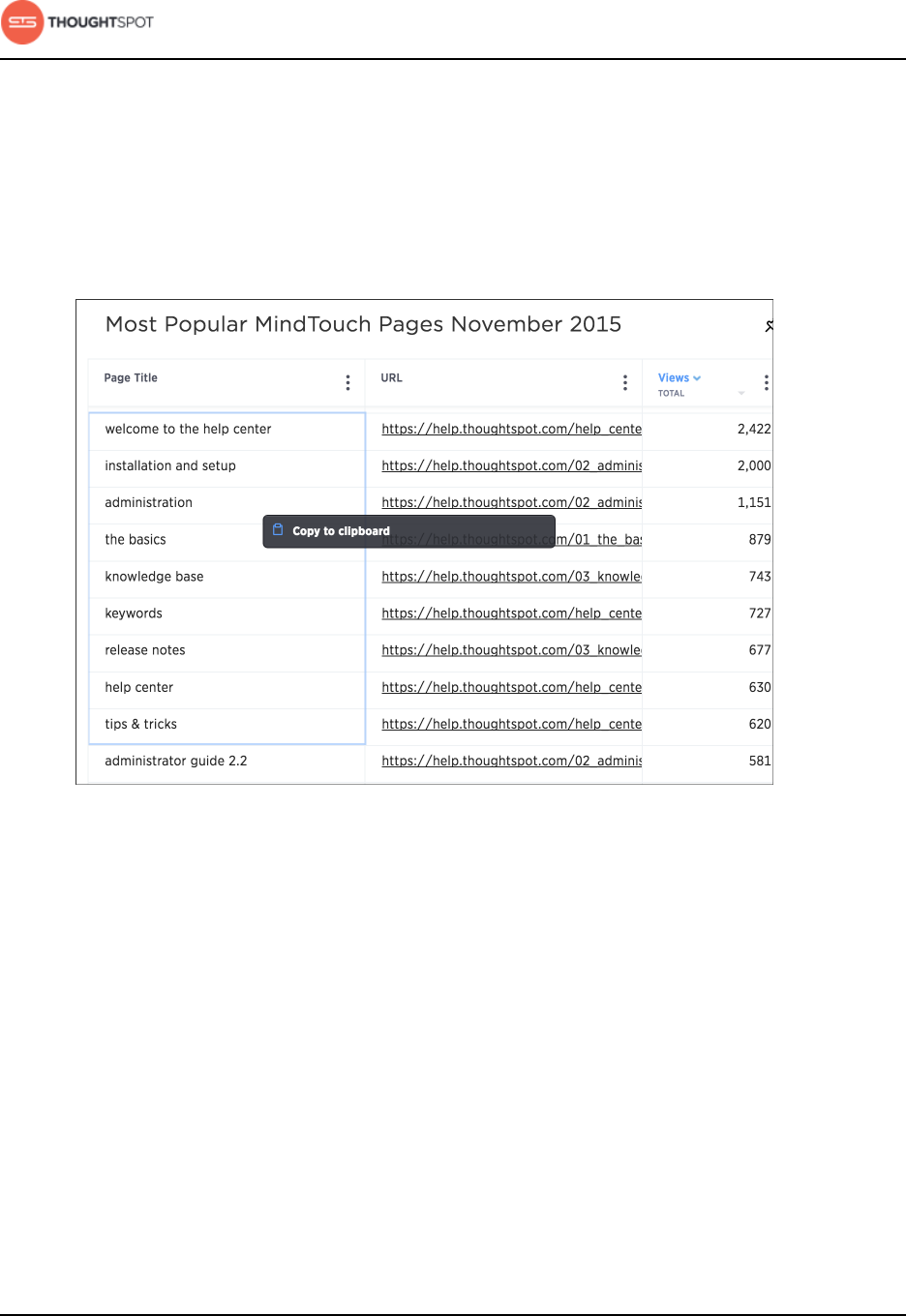Viewport: 906px width, 1316px height.
Task: Select the release notes title cell
Action: (145, 650)
